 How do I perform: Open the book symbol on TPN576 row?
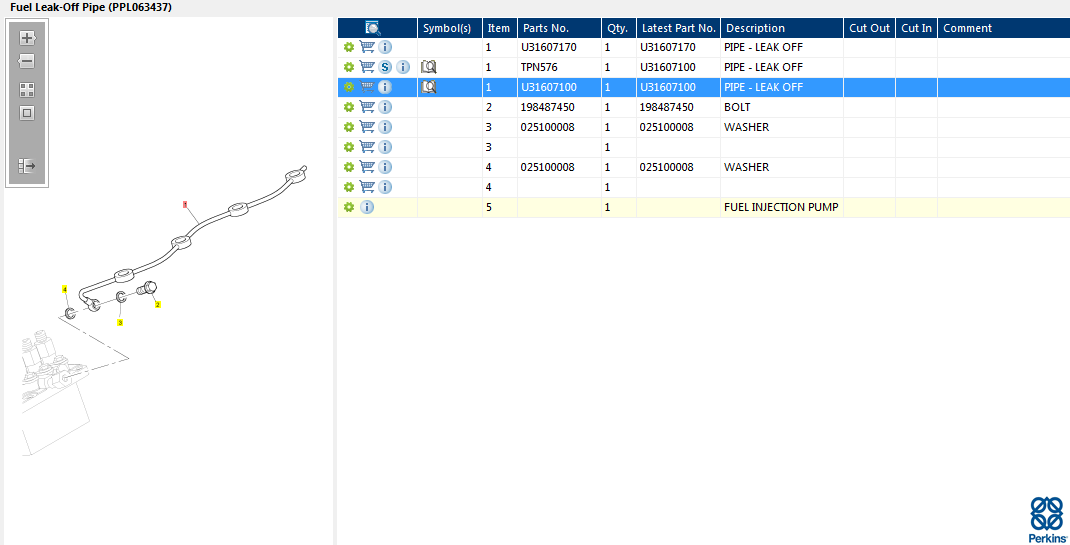(x=429, y=67)
